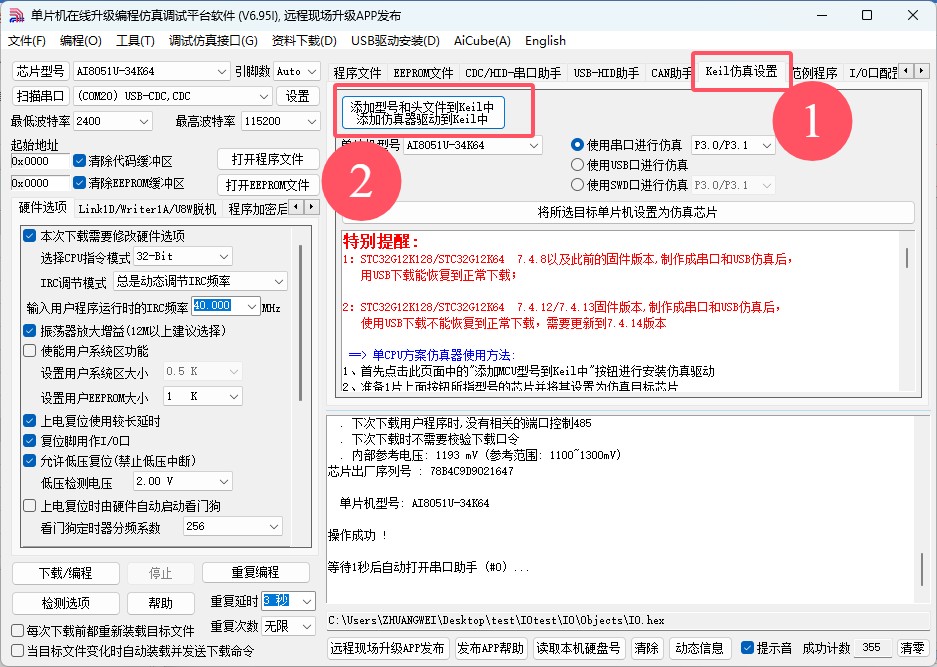
Task: Open the 调试仿真接口(G) menu
Action: [x=212, y=41]
